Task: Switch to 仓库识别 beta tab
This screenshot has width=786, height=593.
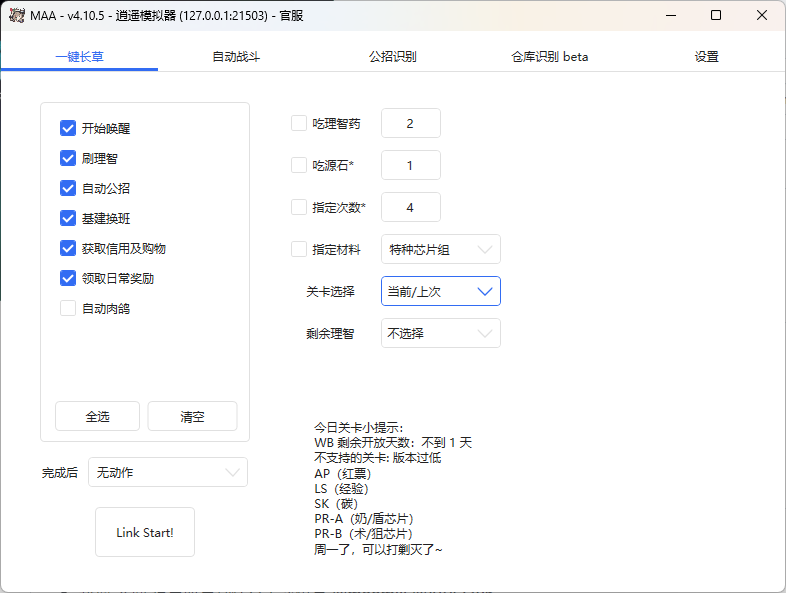Action: (x=549, y=57)
